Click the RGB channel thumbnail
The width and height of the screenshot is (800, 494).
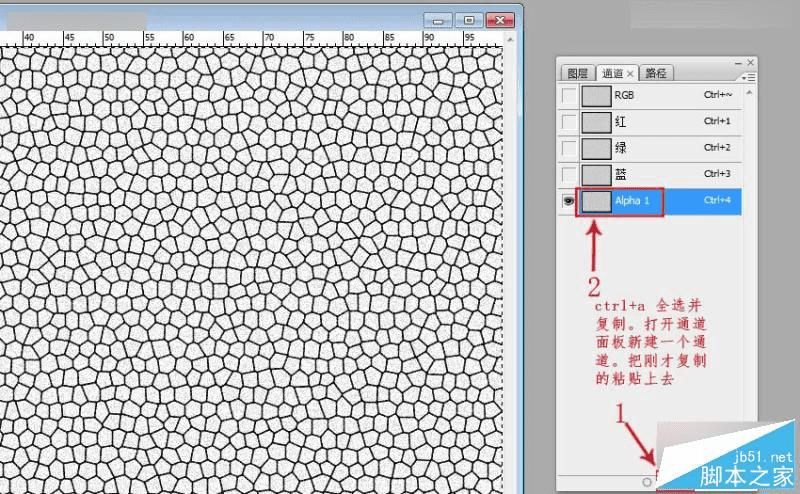pos(596,96)
